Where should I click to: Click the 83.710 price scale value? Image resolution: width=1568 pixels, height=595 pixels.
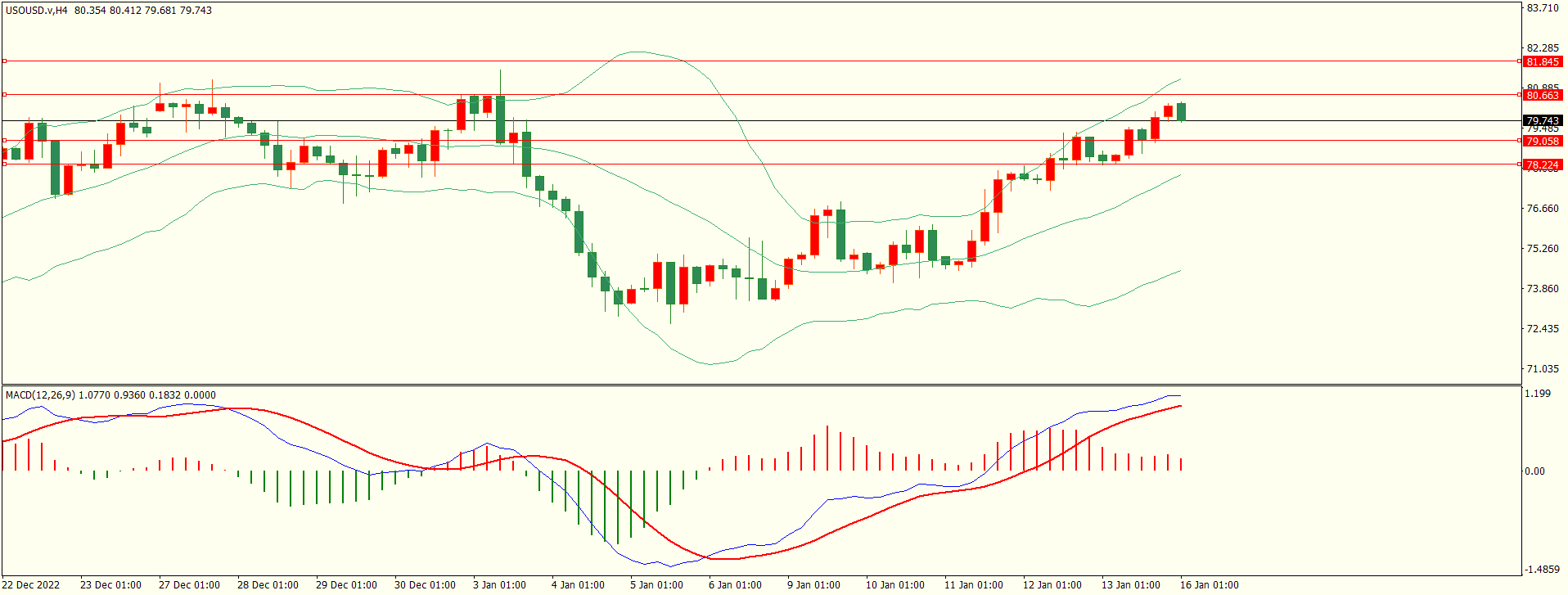[1543, 8]
